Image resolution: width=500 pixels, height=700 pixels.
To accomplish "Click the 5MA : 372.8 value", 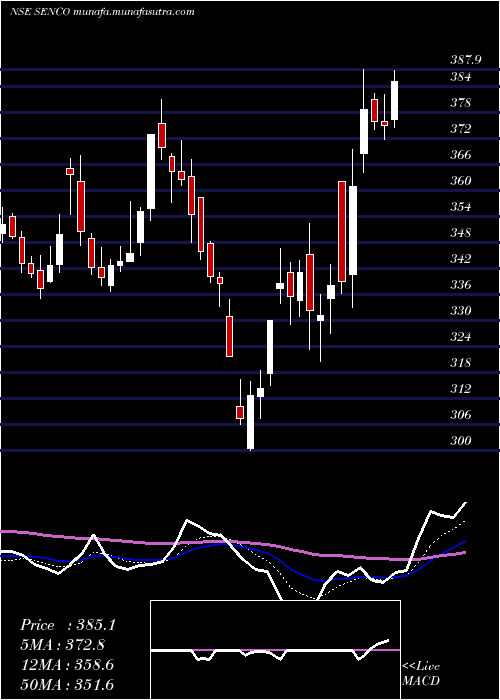I will point(62,645).
